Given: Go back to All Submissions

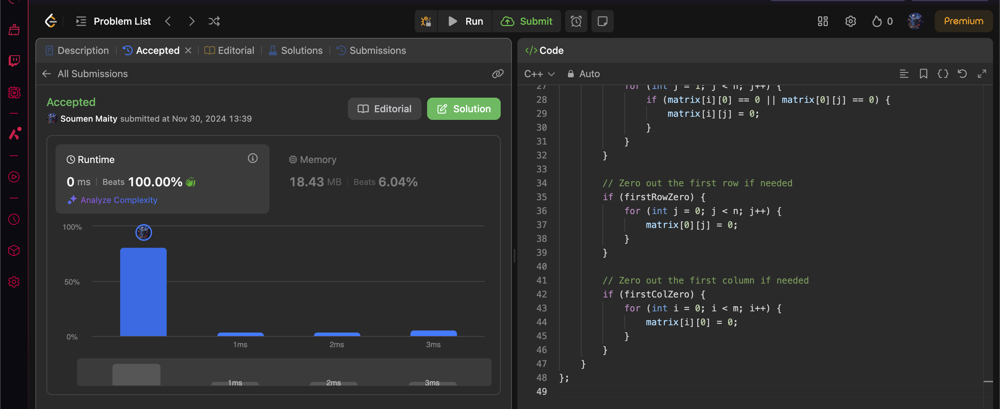Looking at the screenshot, I should (85, 74).
